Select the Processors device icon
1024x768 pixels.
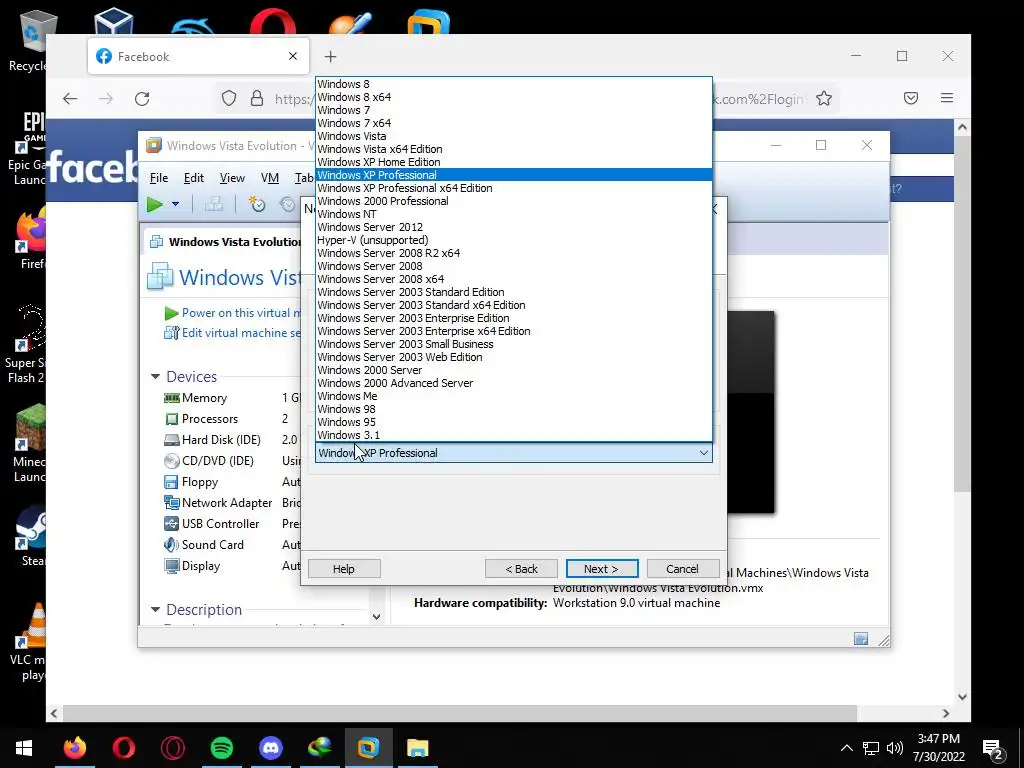coord(172,419)
